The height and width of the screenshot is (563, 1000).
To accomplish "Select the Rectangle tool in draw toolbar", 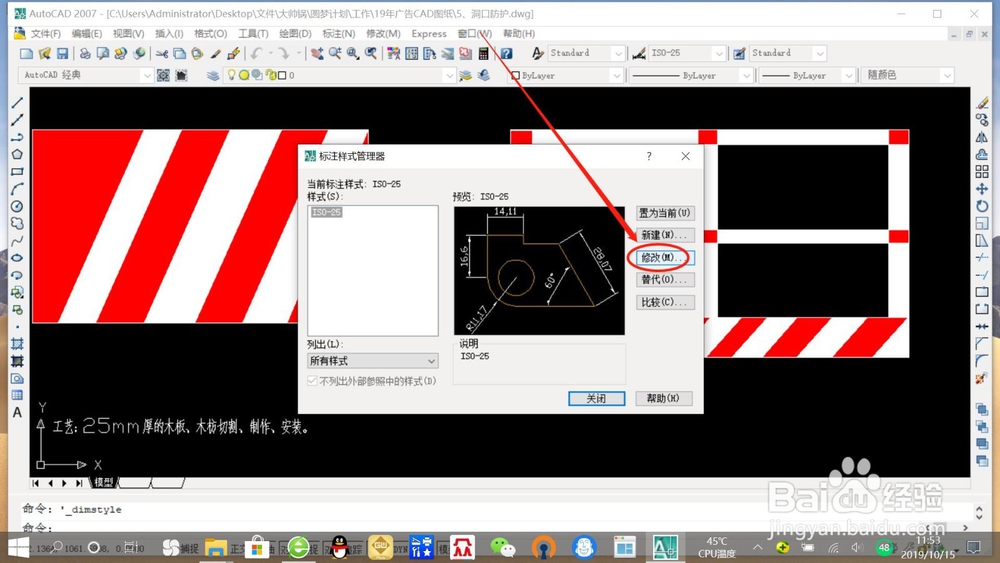I will point(17,172).
